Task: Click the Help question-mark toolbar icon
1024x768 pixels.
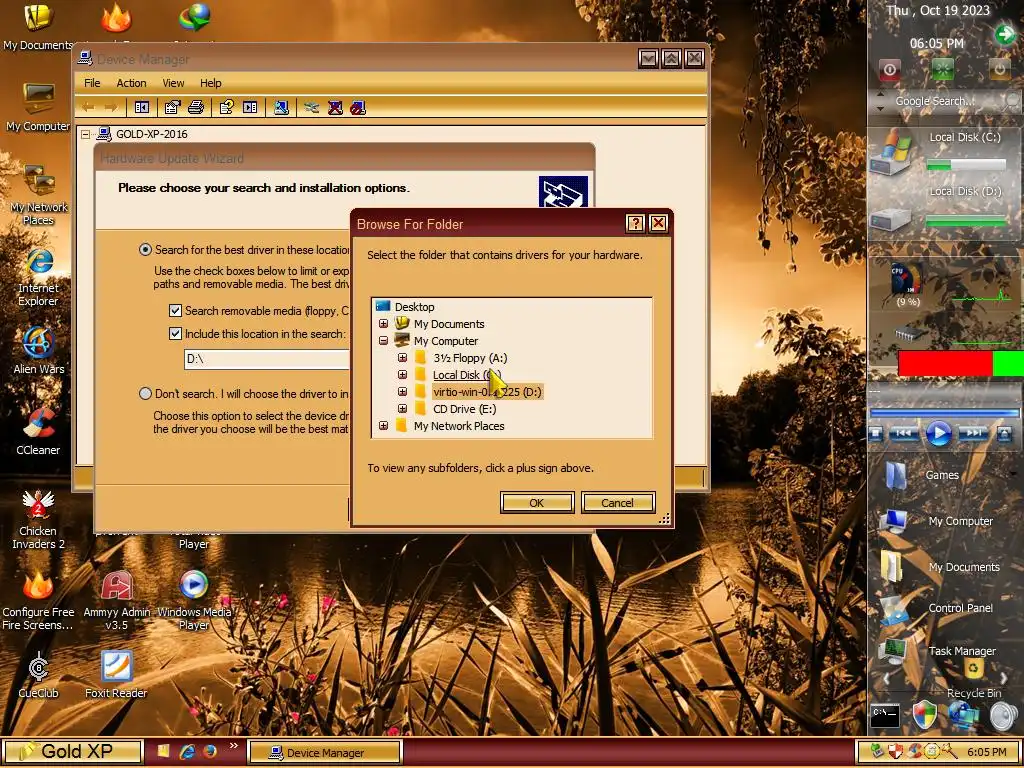Action: 227,107
